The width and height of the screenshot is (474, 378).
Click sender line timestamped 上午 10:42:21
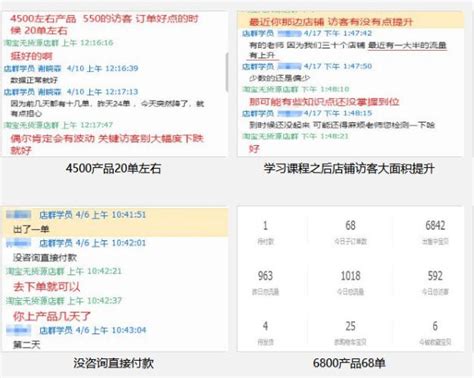tap(64, 271)
